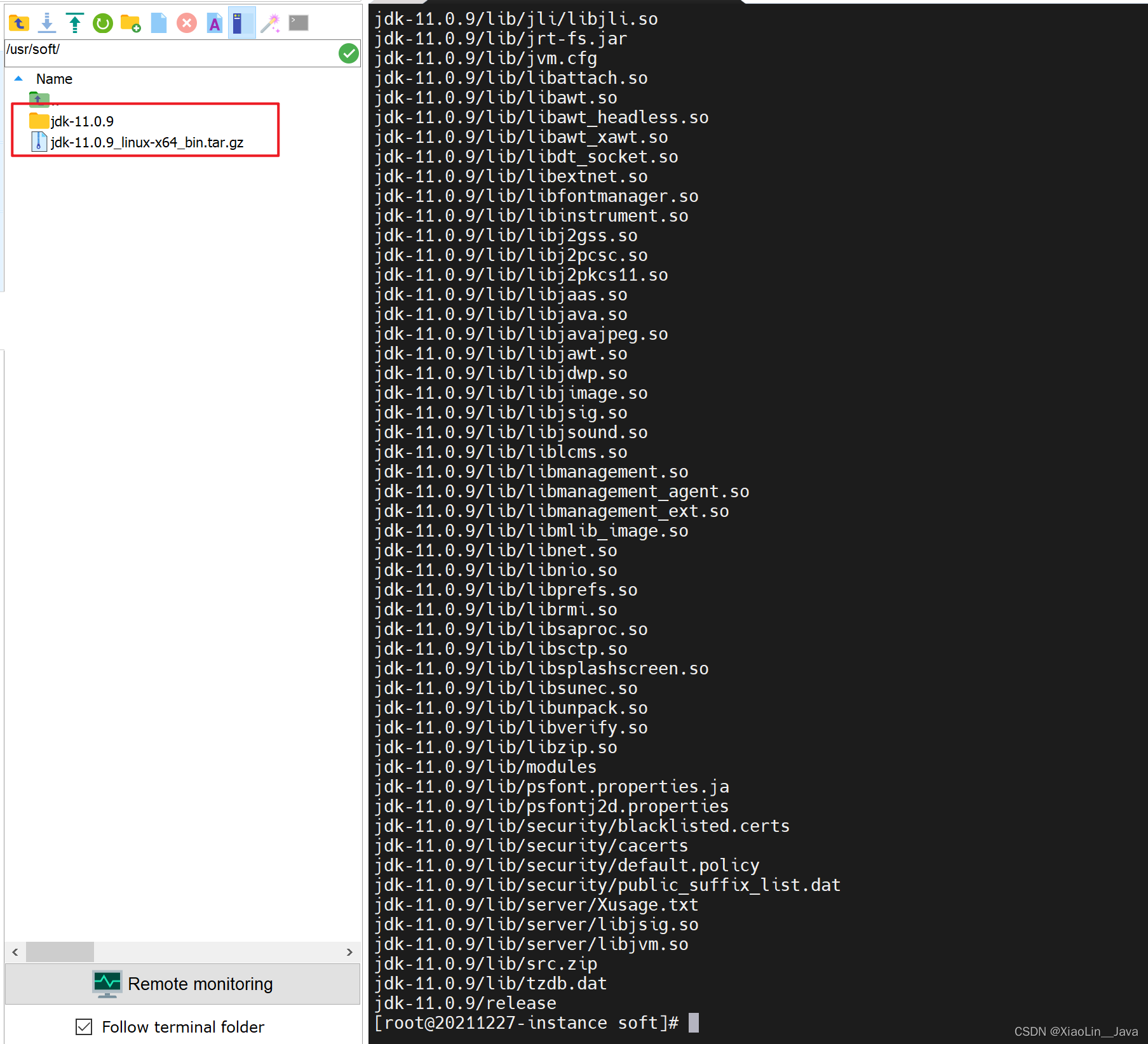Click the rename icon with the letter A
Image resolution: width=1148 pixels, height=1044 pixels.
coord(215,23)
